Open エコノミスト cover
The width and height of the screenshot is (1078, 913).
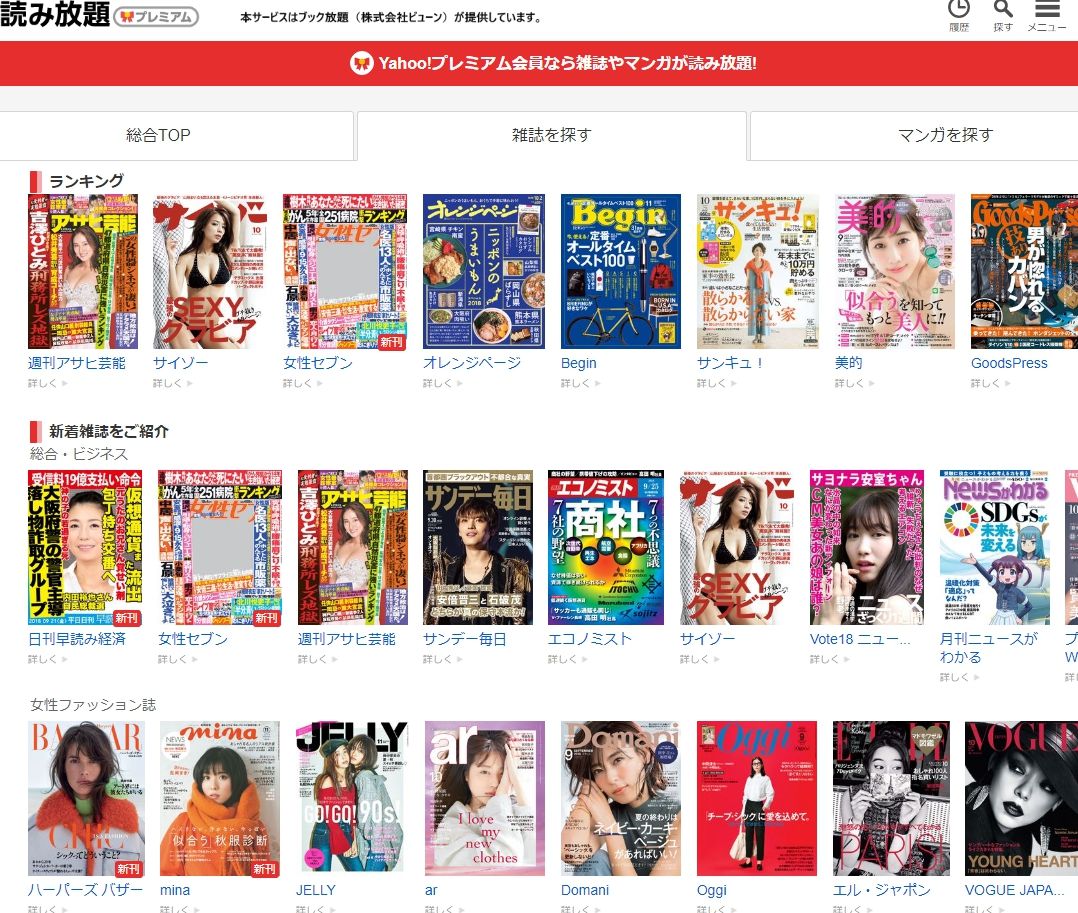coord(606,547)
